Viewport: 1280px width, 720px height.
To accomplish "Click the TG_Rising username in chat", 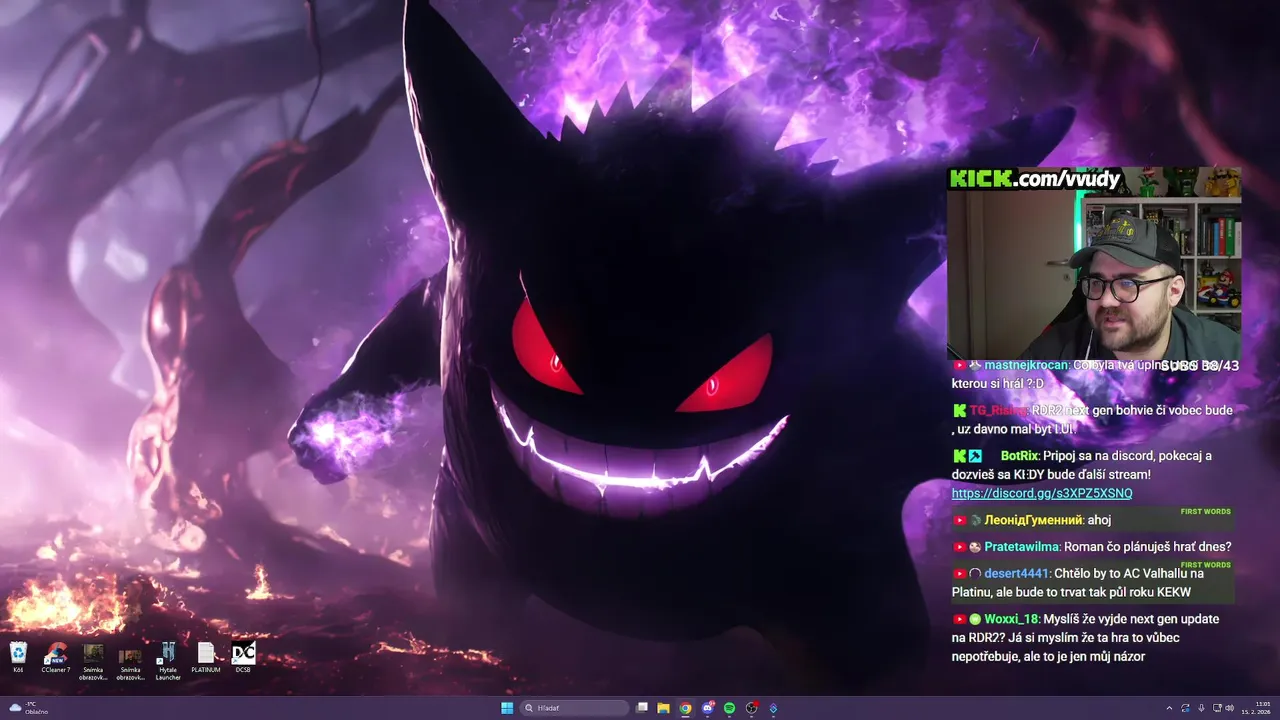I will (x=997, y=411).
